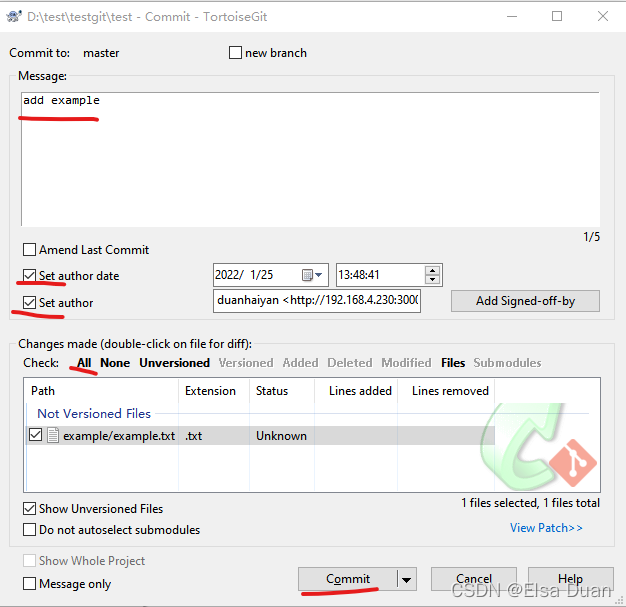
Task: Maximize the Commit window
Action: (557, 16)
